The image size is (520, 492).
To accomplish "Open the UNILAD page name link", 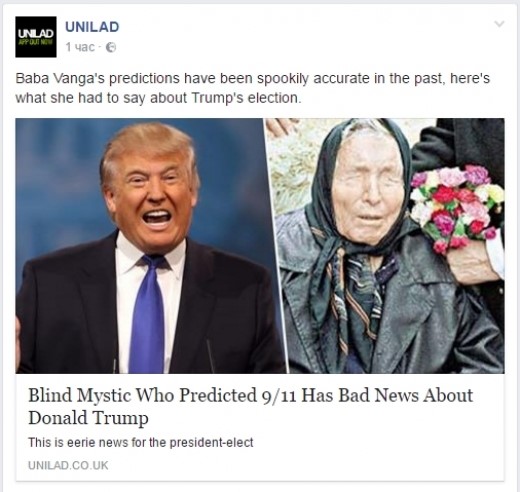I will [x=92, y=27].
